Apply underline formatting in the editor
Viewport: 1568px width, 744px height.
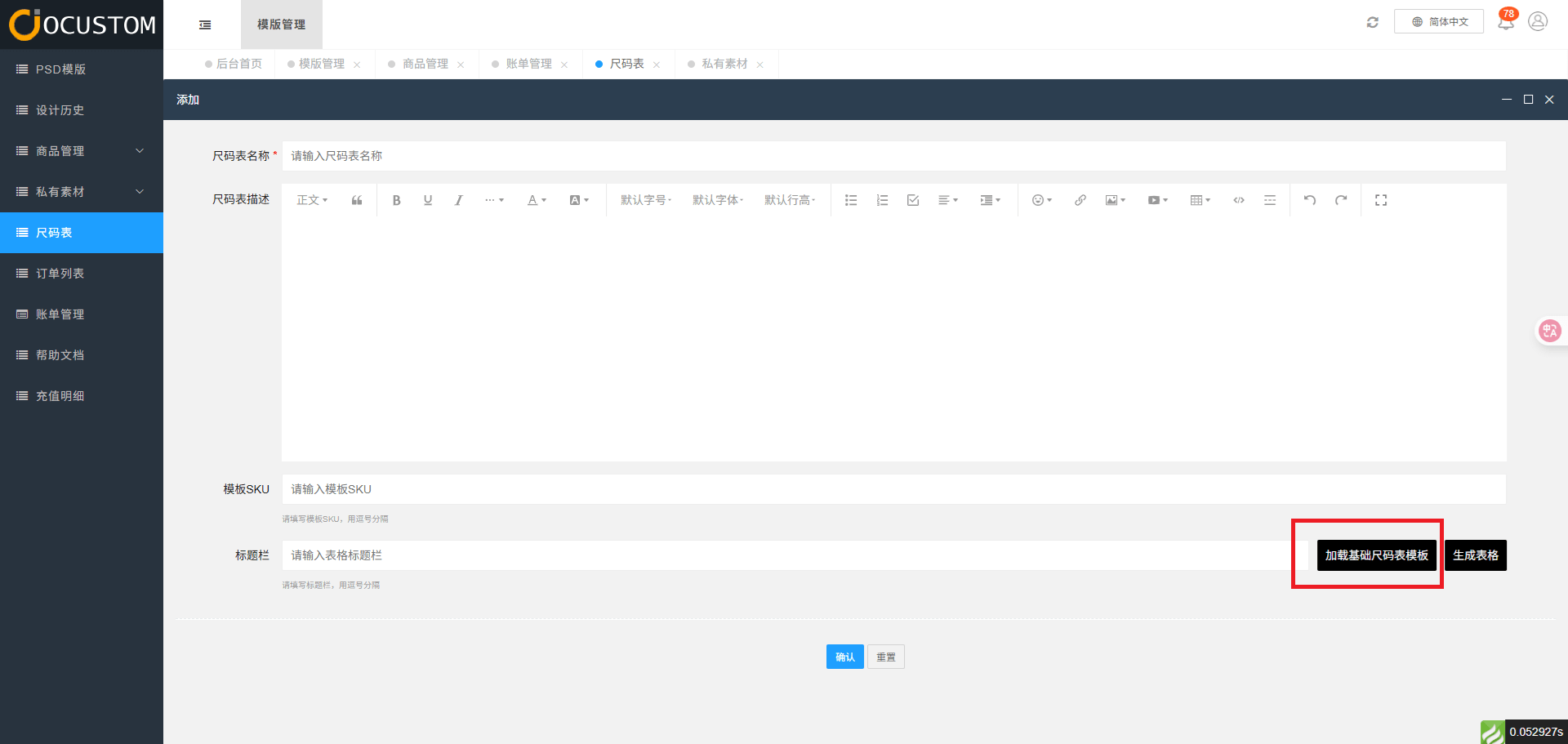coord(427,200)
